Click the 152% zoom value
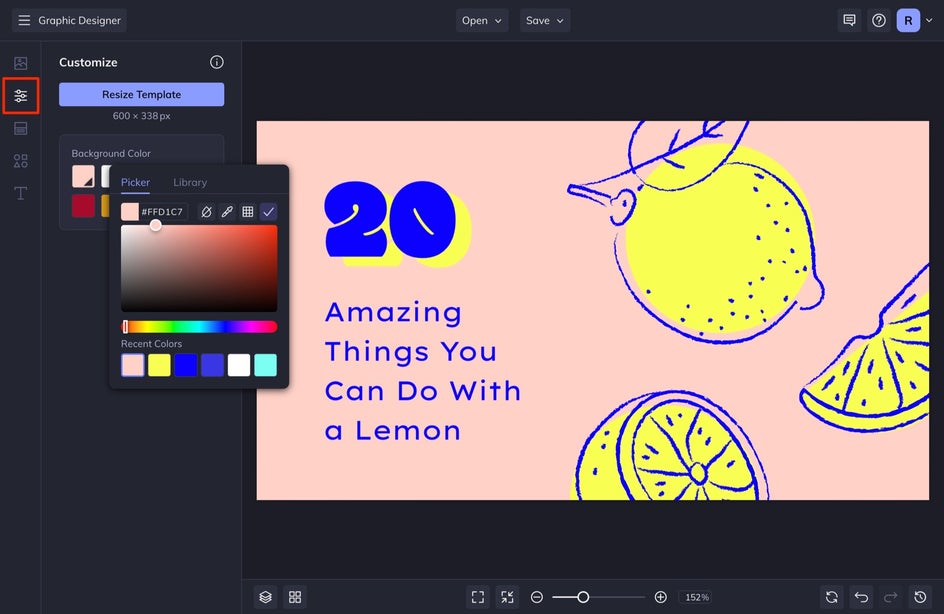This screenshot has width=944, height=614. tap(697, 597)
